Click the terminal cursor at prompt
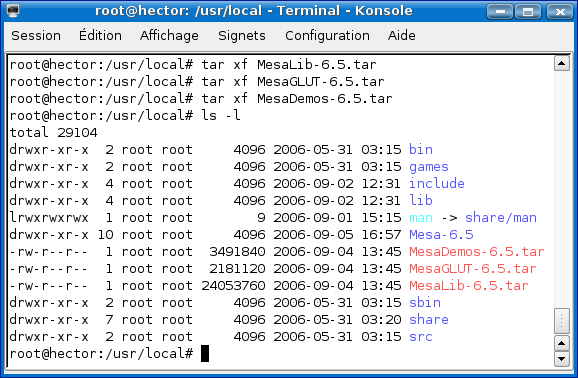 point(205,354)
